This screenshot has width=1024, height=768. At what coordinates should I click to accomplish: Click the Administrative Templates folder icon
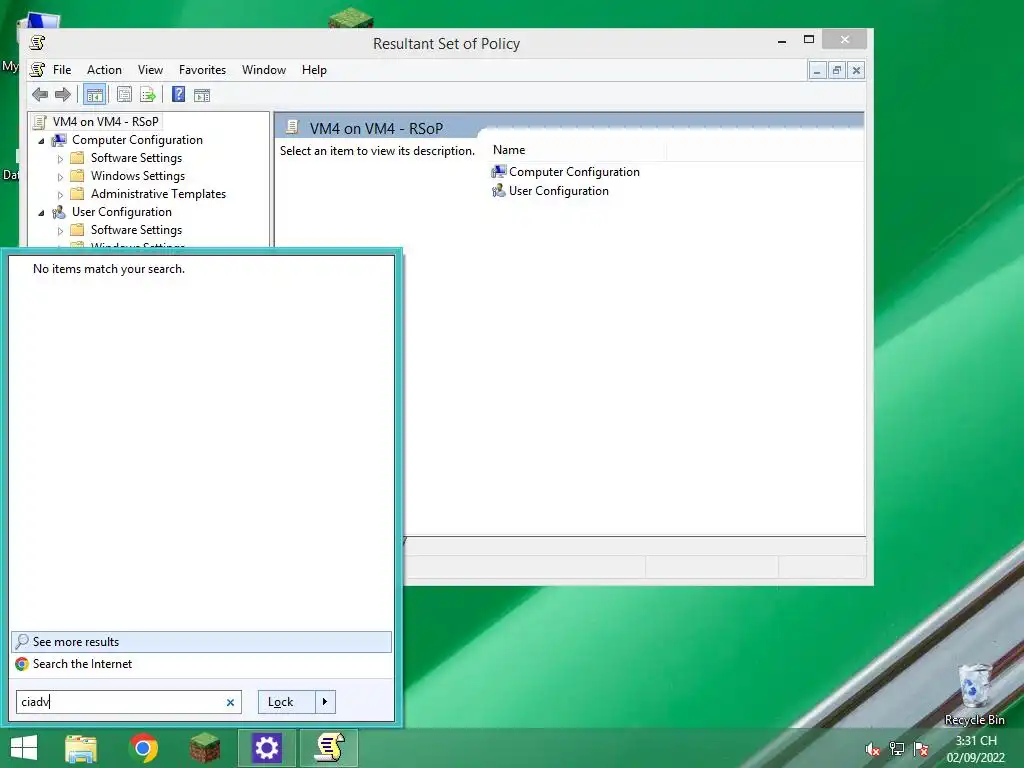click(77, 194)
